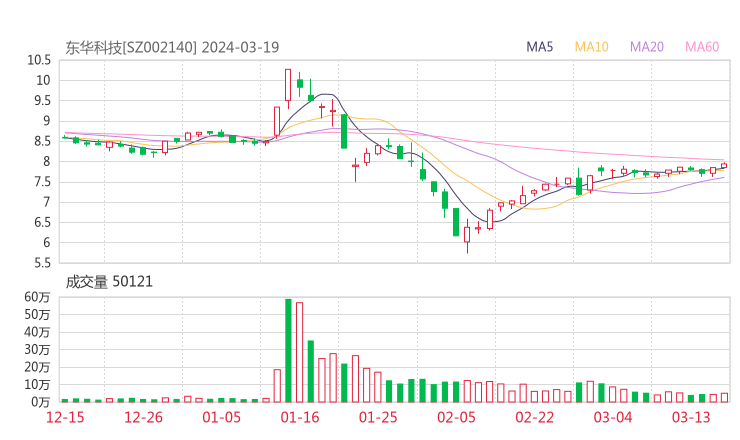This screenshot has height=440, width=740.
Task: Click the MA5 legend label
Action: (x=539, y=47)
